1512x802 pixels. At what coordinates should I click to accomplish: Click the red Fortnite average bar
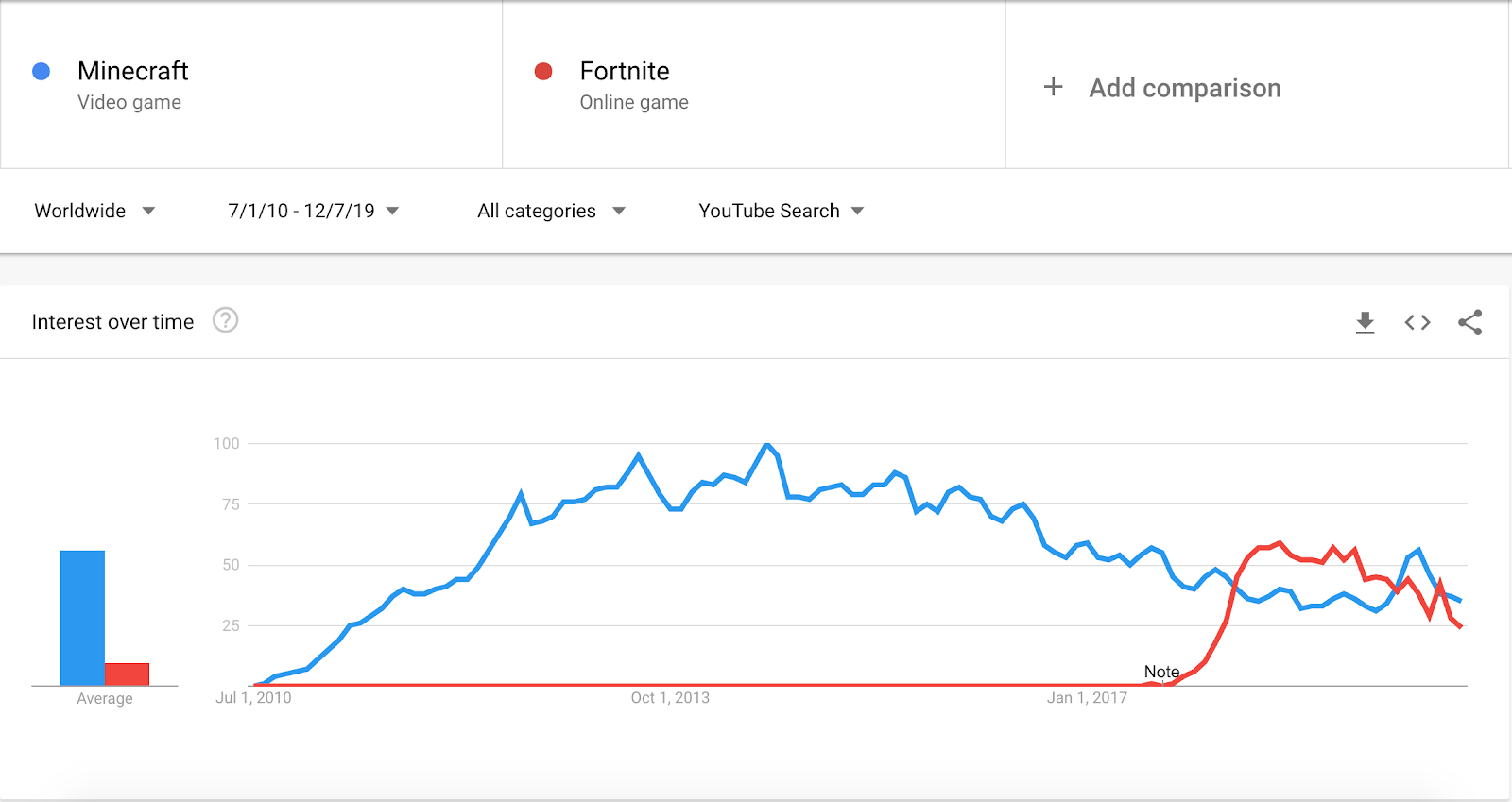[x=127, y=674]
